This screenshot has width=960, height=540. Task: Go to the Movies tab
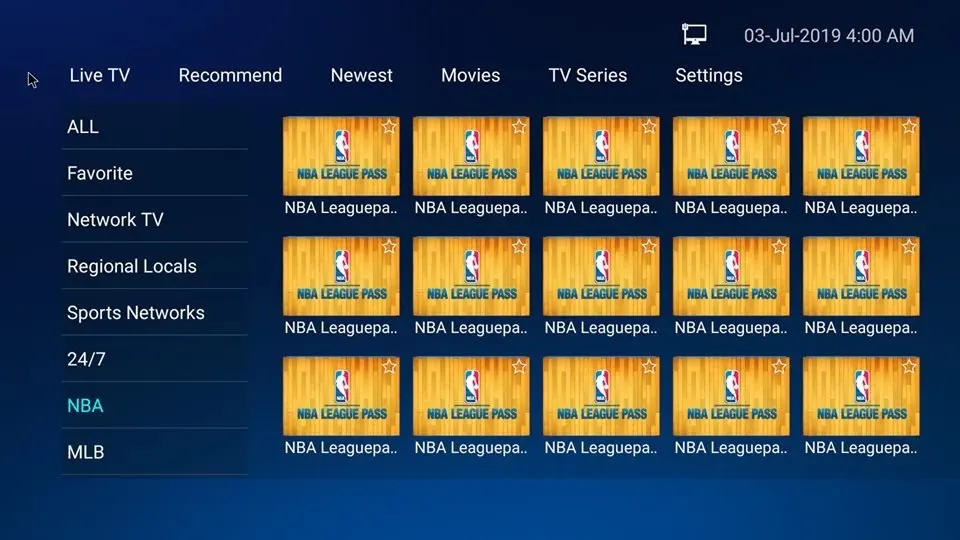(470, 75)
